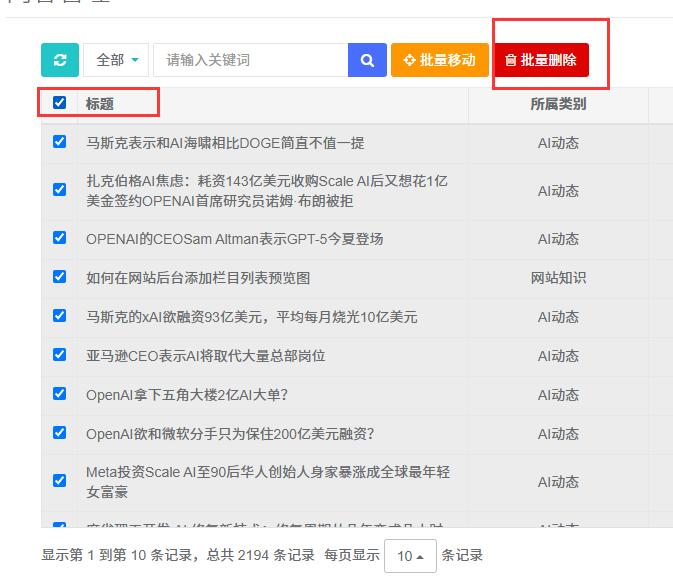Open the 全部 category dropdown
Screen dimensions: 673x588
(x=116, y=60)
